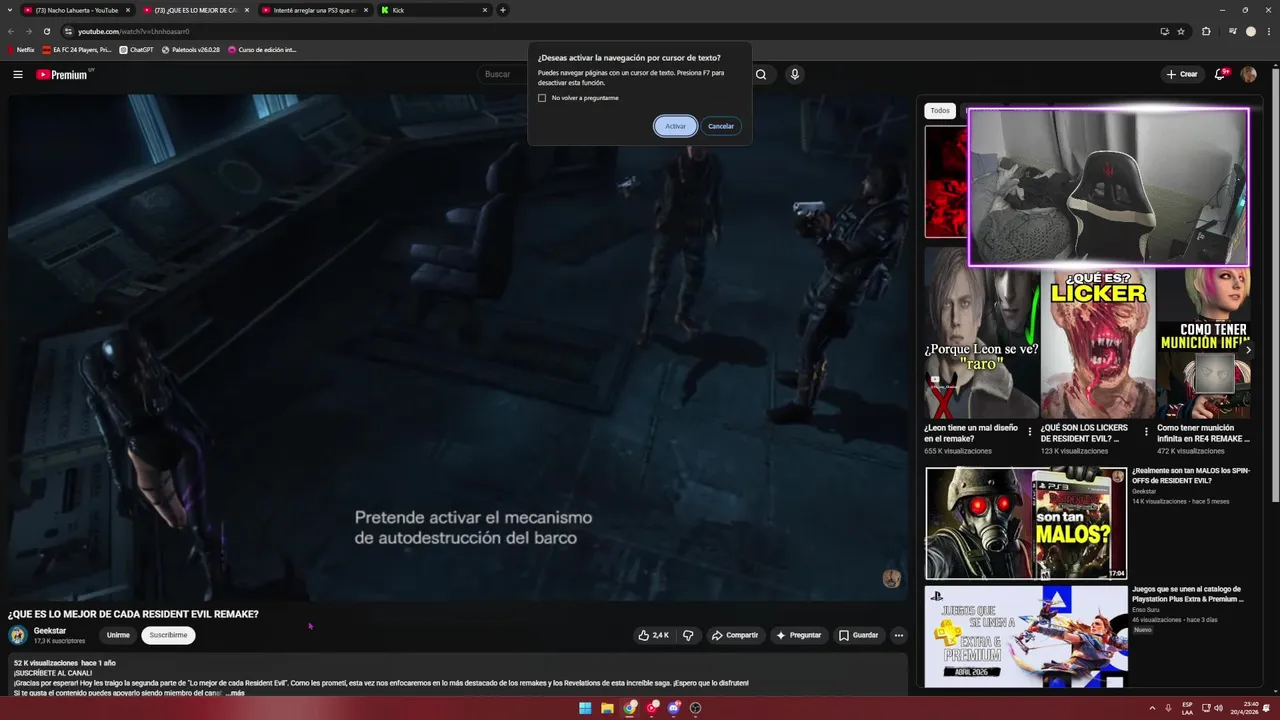Viewport: 1280px width, 720px height.
Task: Click the Crear button
Action: tap(1181, 74)
